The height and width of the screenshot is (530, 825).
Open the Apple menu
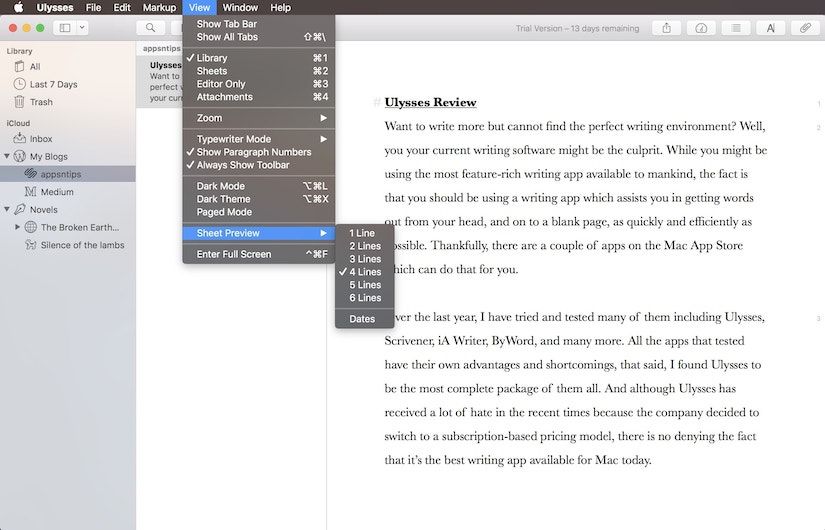coord(18,7)
